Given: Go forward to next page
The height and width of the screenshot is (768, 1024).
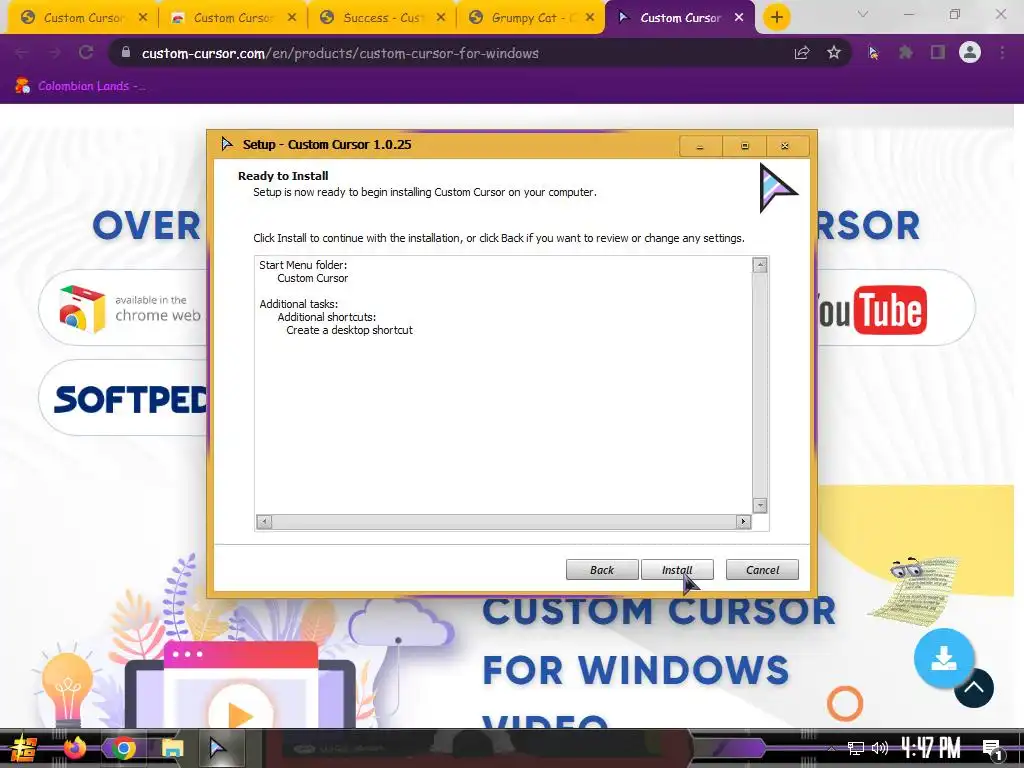Looking at the screenshot, I should (54, 52).
